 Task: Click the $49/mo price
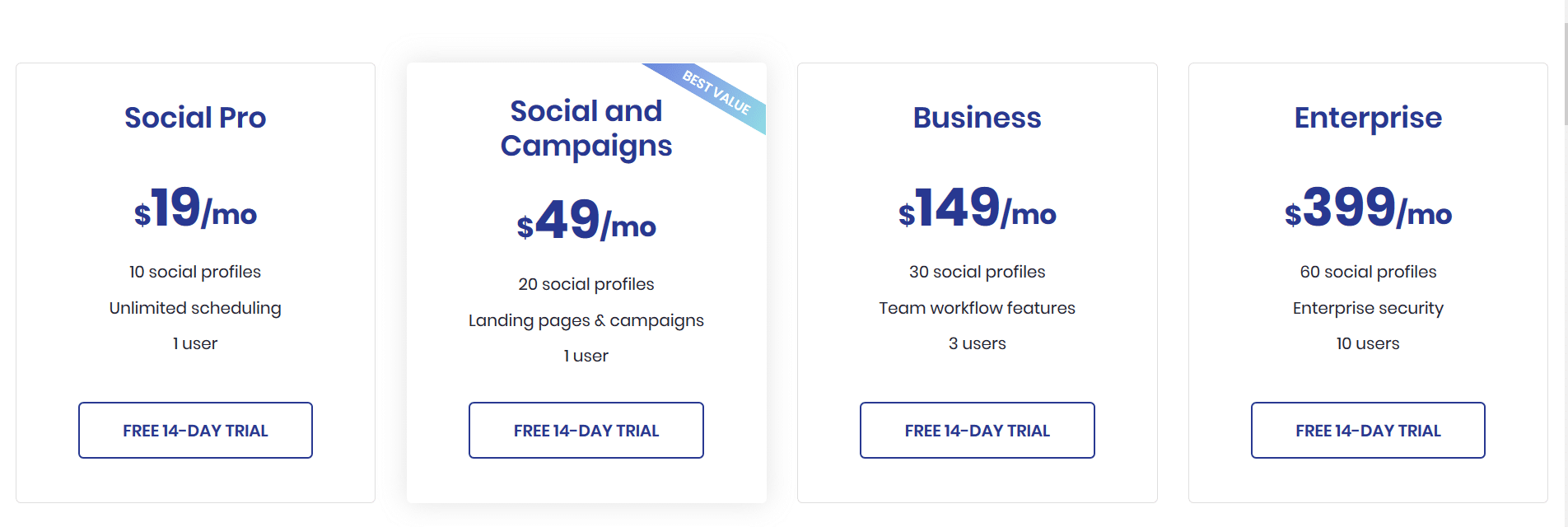tap(586, 220)
